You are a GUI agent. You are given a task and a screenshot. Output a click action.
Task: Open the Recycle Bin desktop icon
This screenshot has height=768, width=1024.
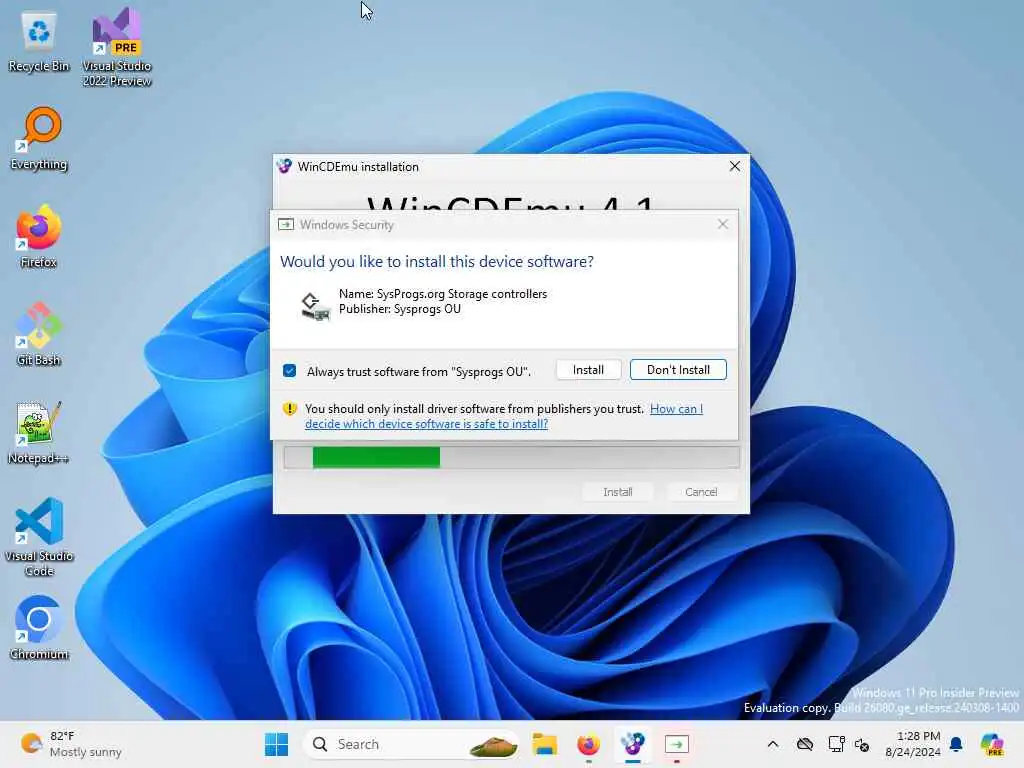[x=39, y=42]
